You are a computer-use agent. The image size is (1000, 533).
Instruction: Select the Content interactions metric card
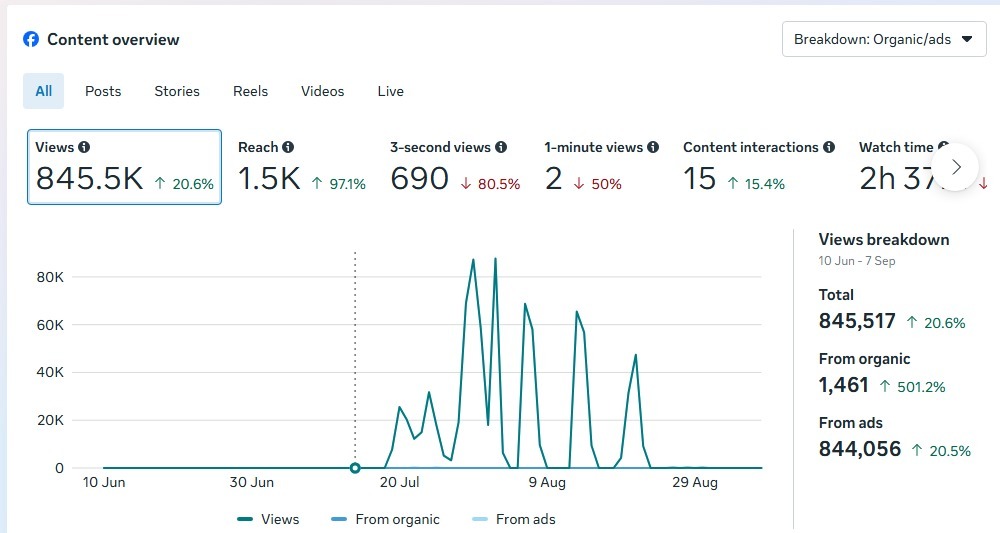pos(758,167)
